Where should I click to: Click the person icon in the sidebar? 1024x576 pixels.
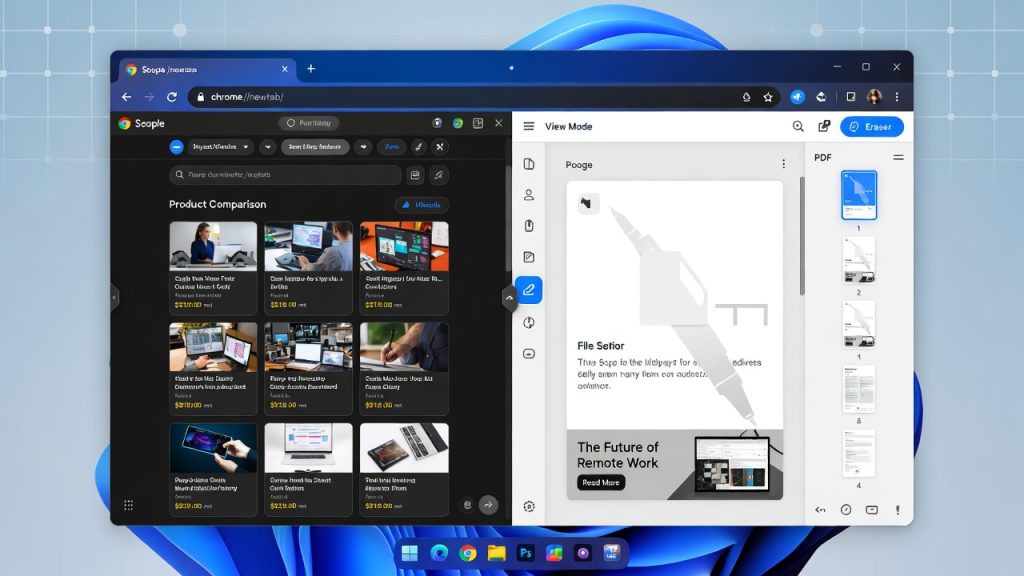529,195
